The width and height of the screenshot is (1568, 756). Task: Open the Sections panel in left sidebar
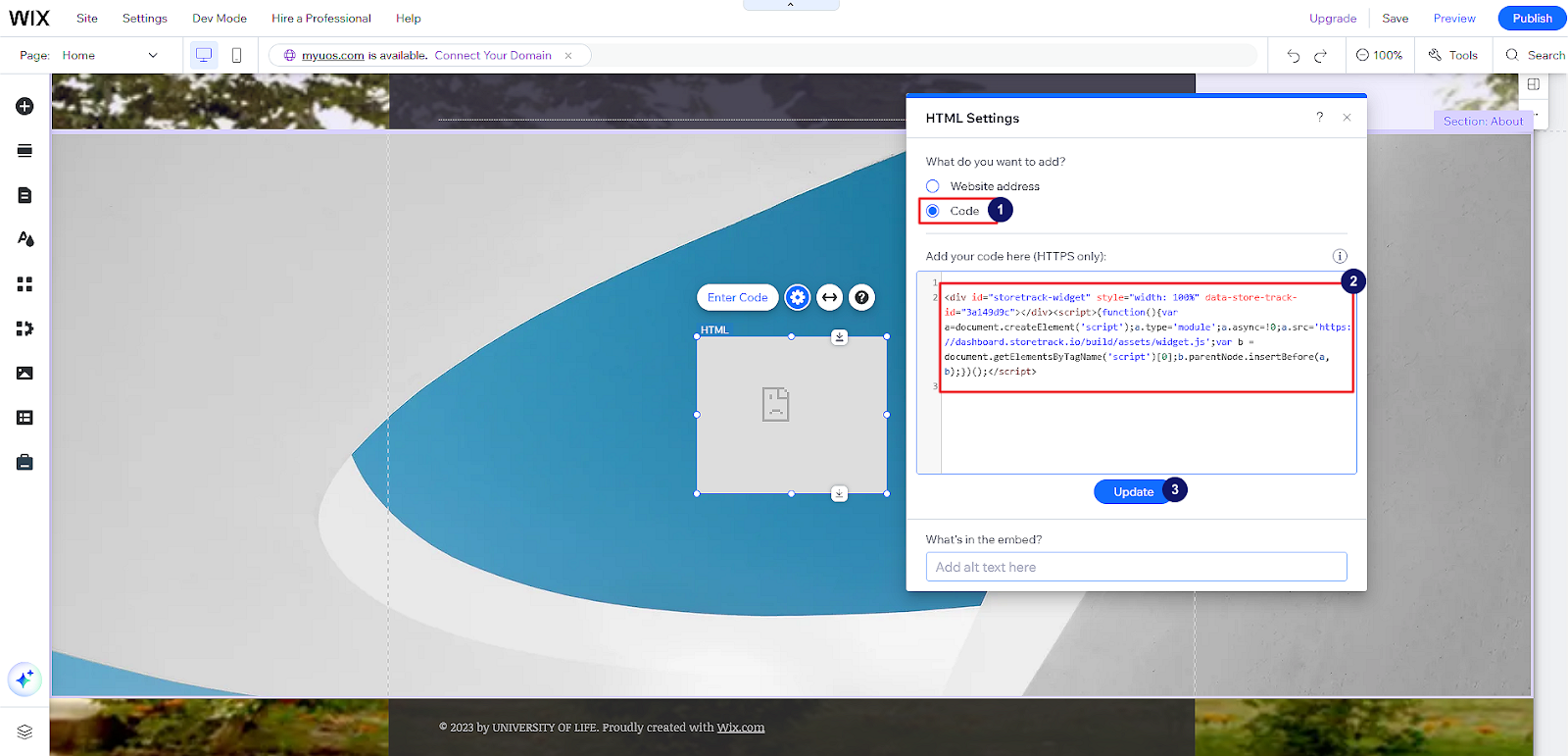click(24, 150)
